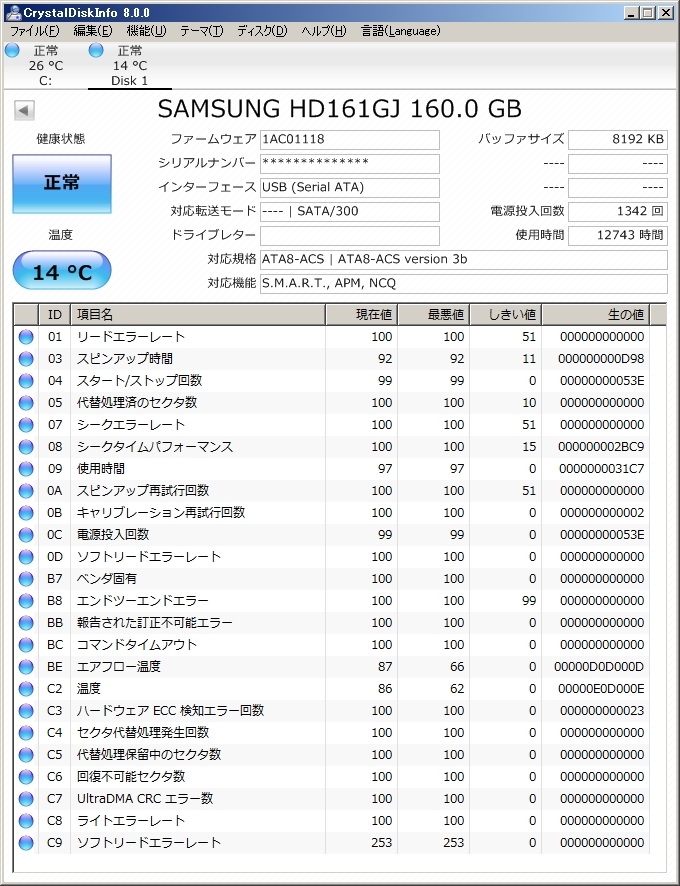680x886 pixels.
Task: Open the 編集(E) menu
Action: click(93, 31)
